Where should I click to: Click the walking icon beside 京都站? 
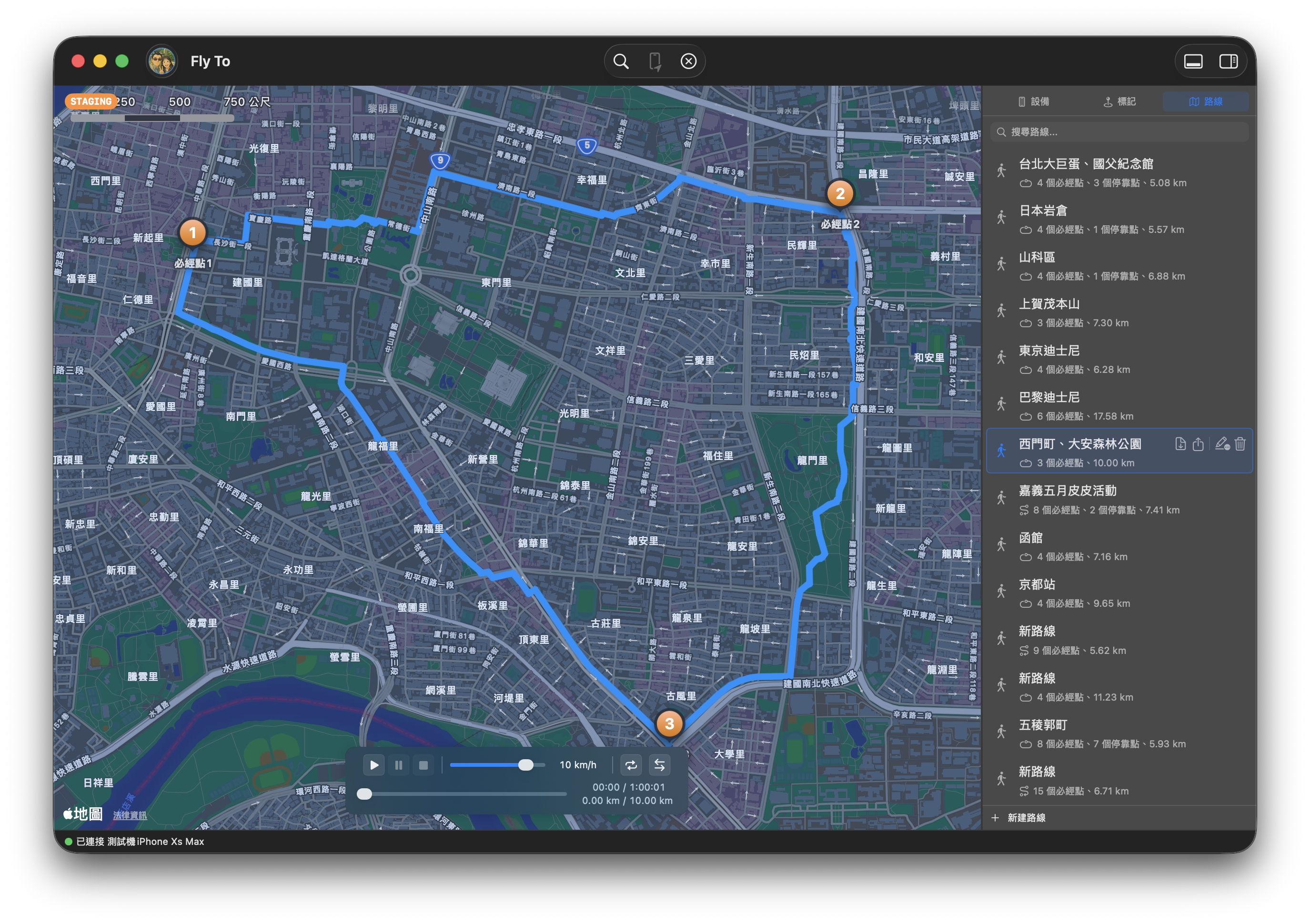tap(1001, 591)
